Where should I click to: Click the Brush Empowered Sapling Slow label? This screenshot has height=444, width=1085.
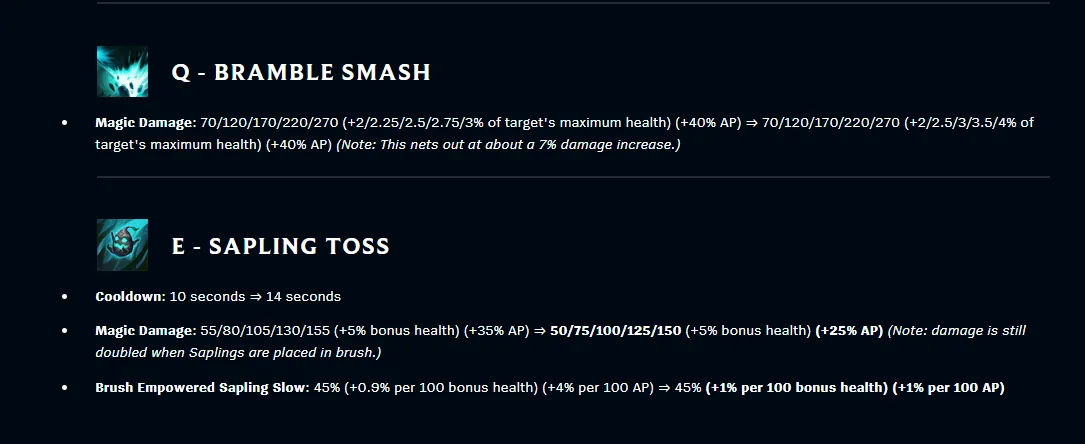click(203, 387)
